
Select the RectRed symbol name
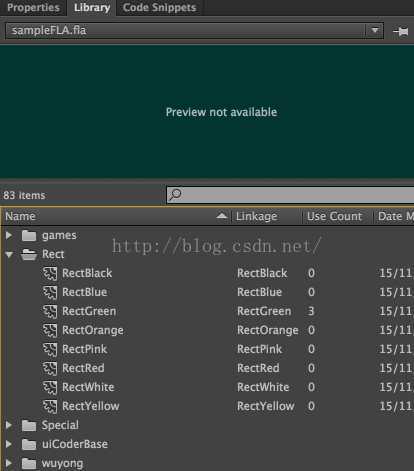pyautogui.click(x=83, y=368)
